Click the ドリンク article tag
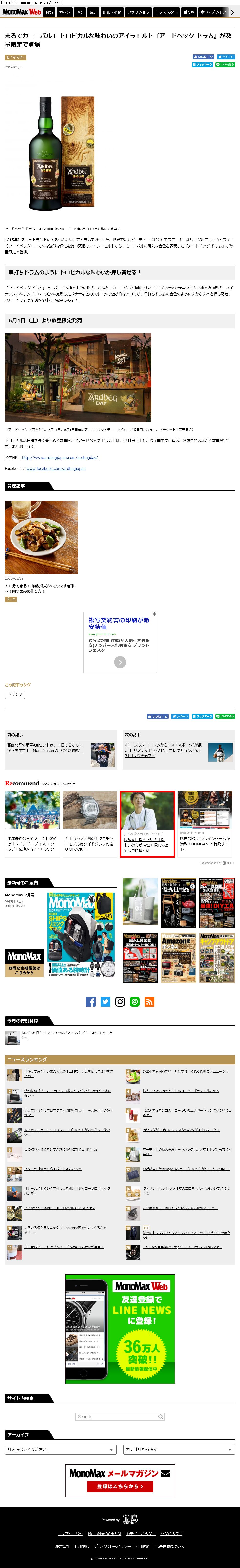The height and width of the screenshot is (1568, 240). [15, 694]
